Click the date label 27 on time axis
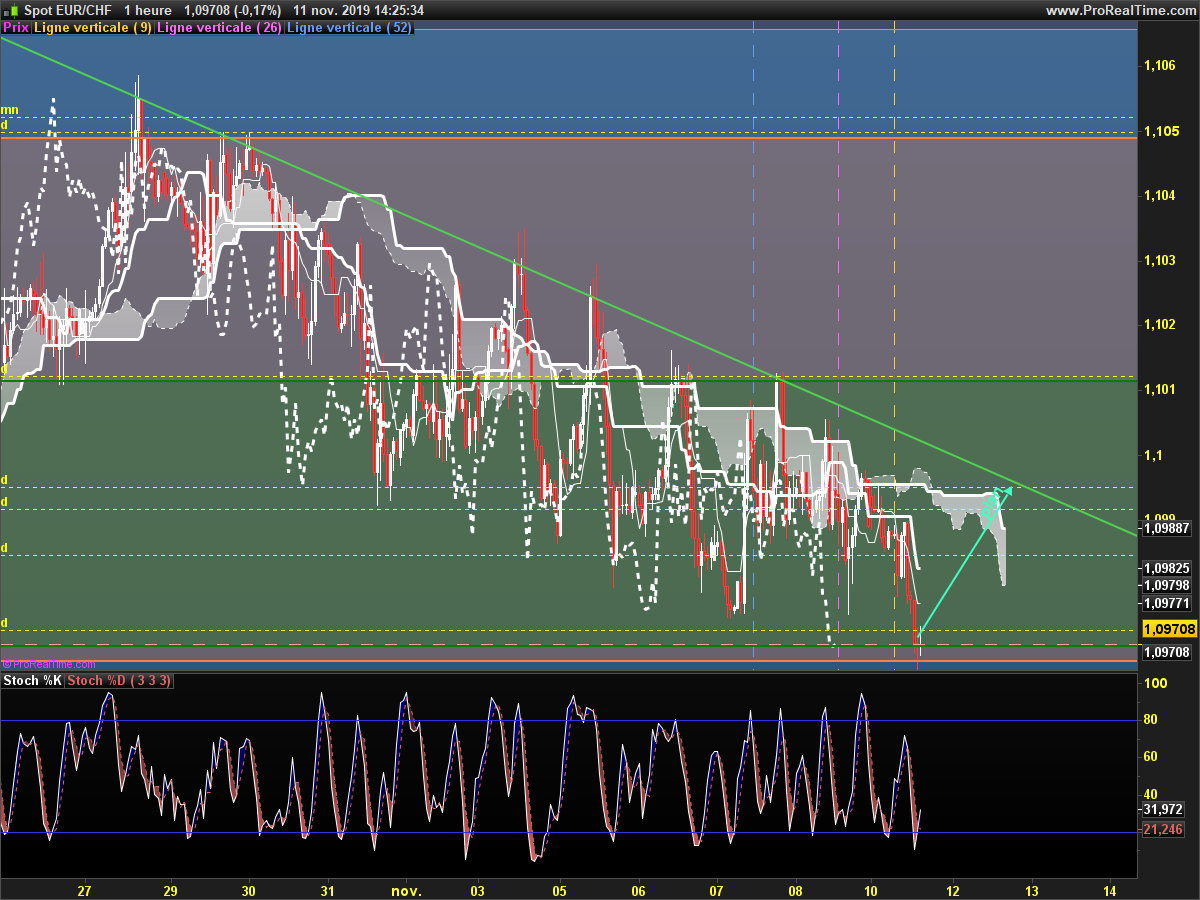This screenshot has width=1200, height=900. coord(84,890)
